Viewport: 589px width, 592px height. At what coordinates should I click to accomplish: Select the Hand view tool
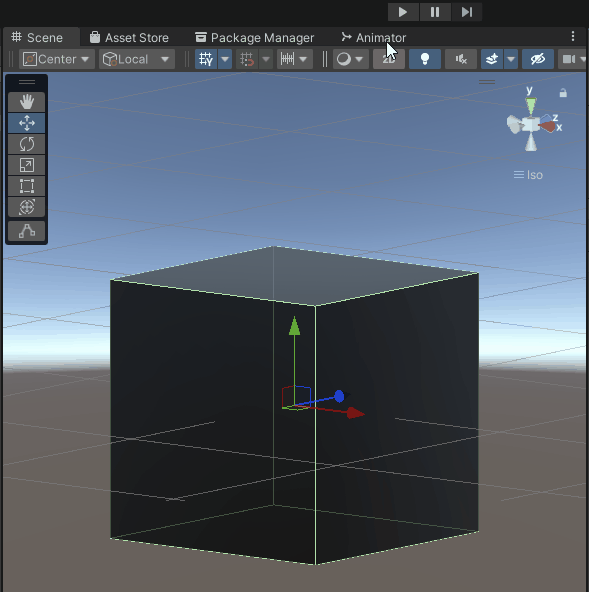pyautogui.click(x=26, y=102)
